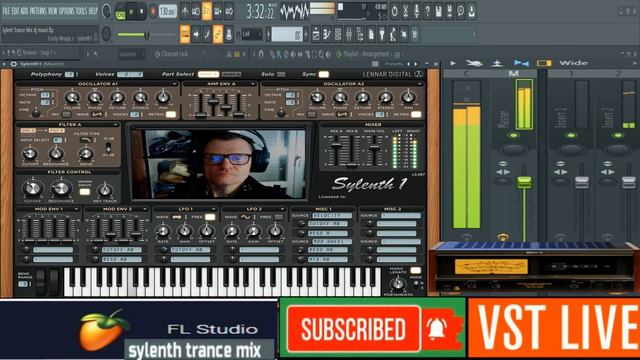Screen dimensions: 640x360
Task: Expand the Filter A dropdown arrow
Action: pos(116,124)
